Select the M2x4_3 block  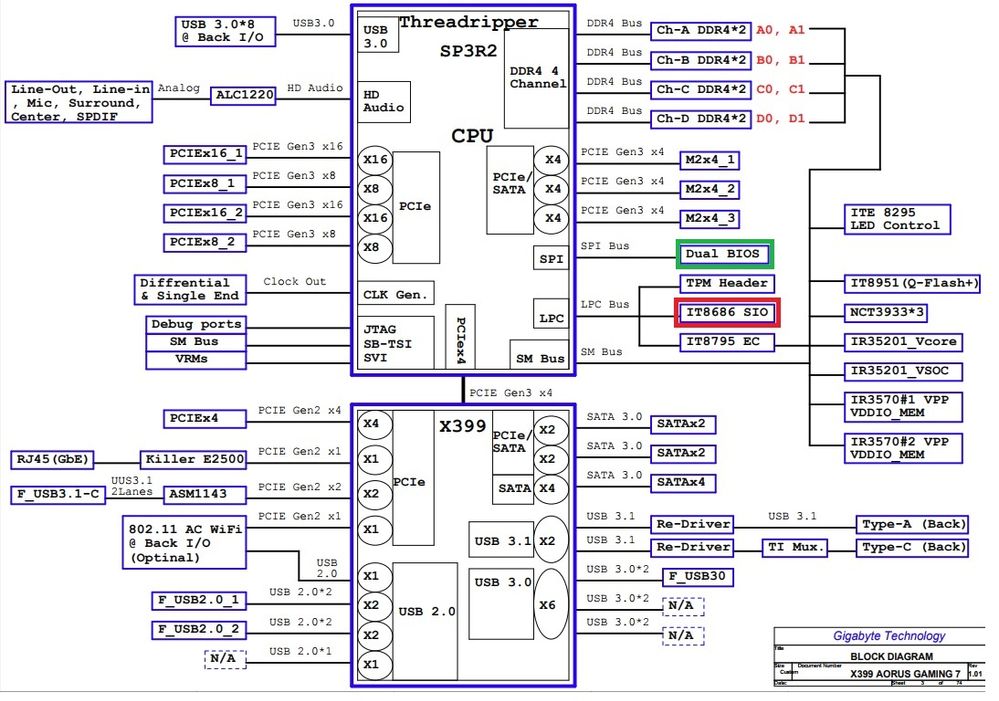[710, 219]
